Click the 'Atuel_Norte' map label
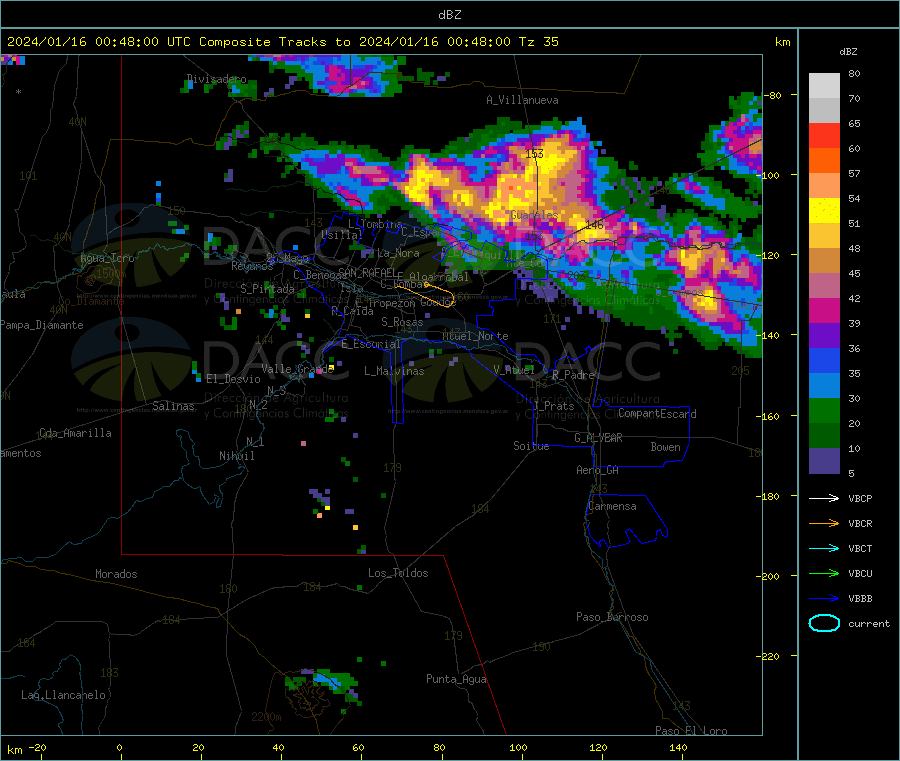 pos(475,336)
